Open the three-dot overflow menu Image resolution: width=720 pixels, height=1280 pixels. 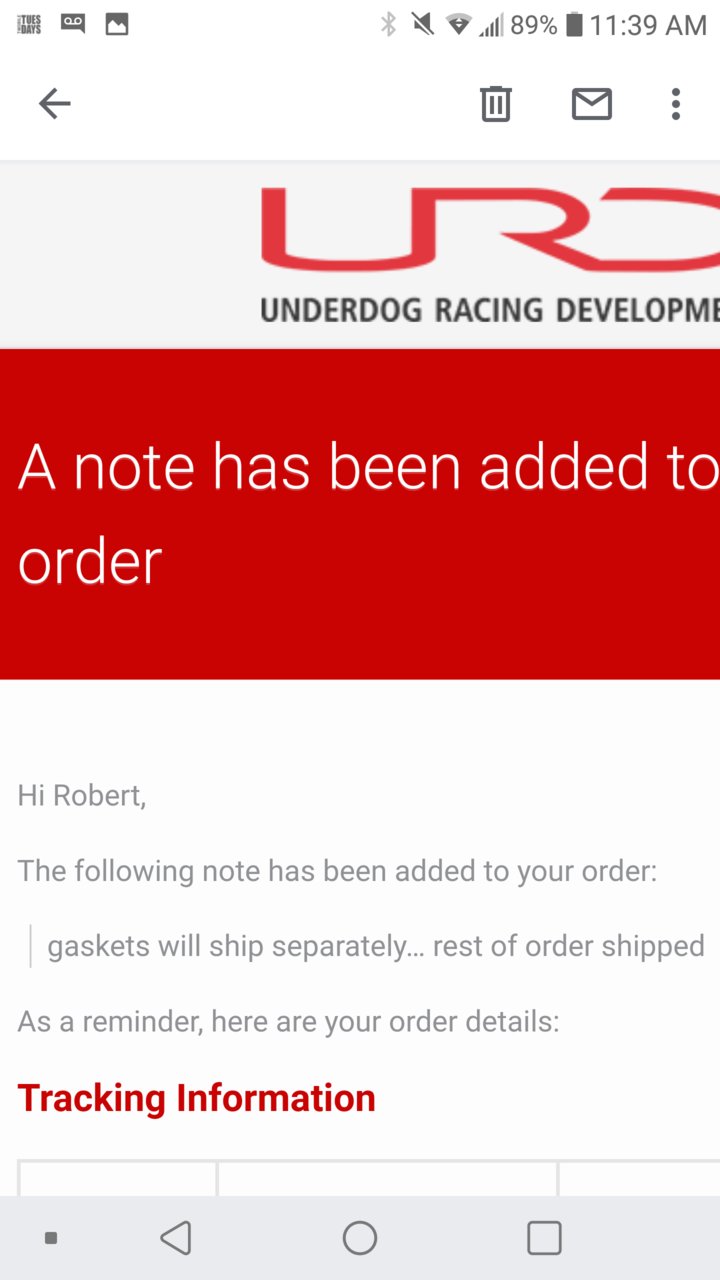(x=676, y=103)
